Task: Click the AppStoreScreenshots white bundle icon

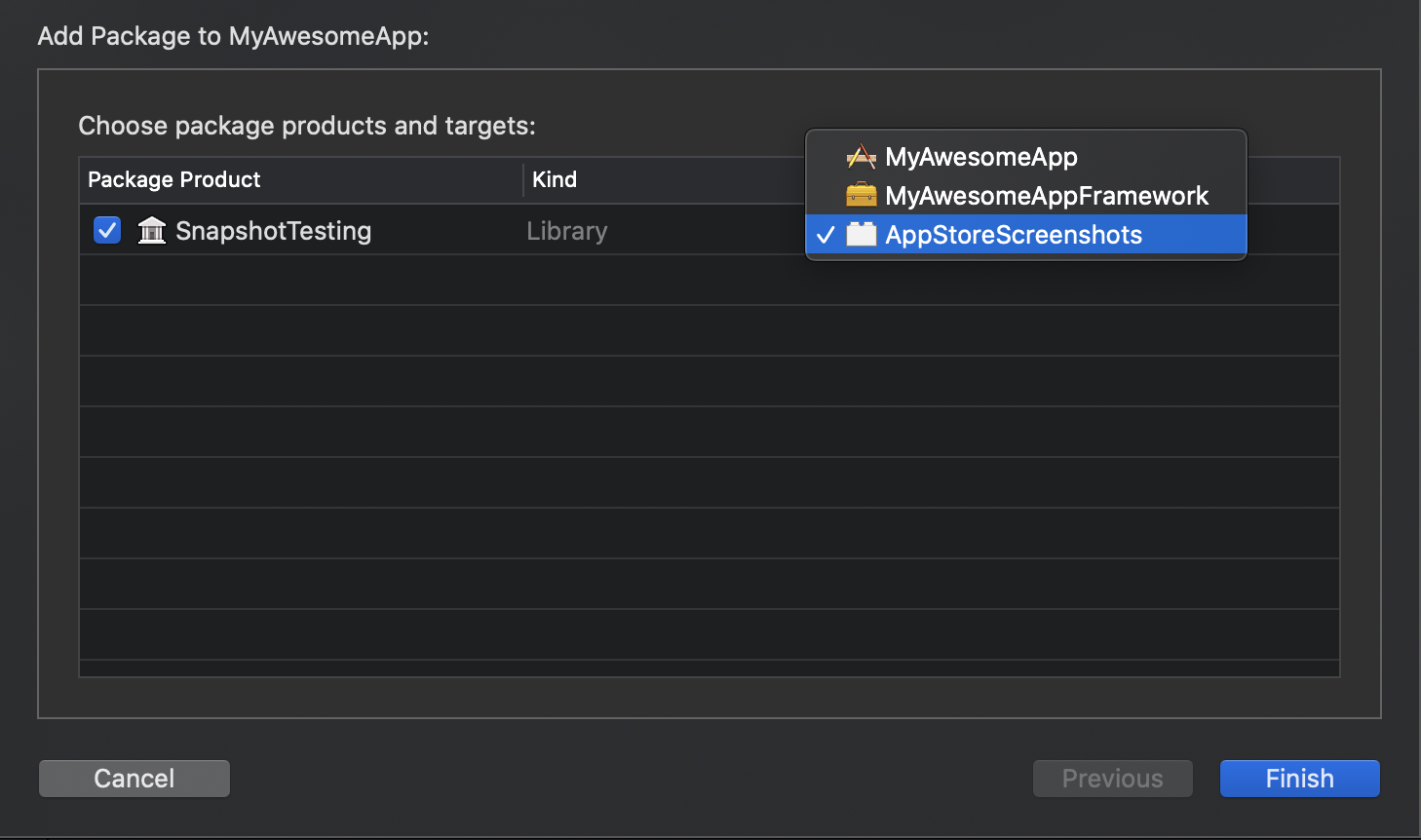Action: pos(861,235)
